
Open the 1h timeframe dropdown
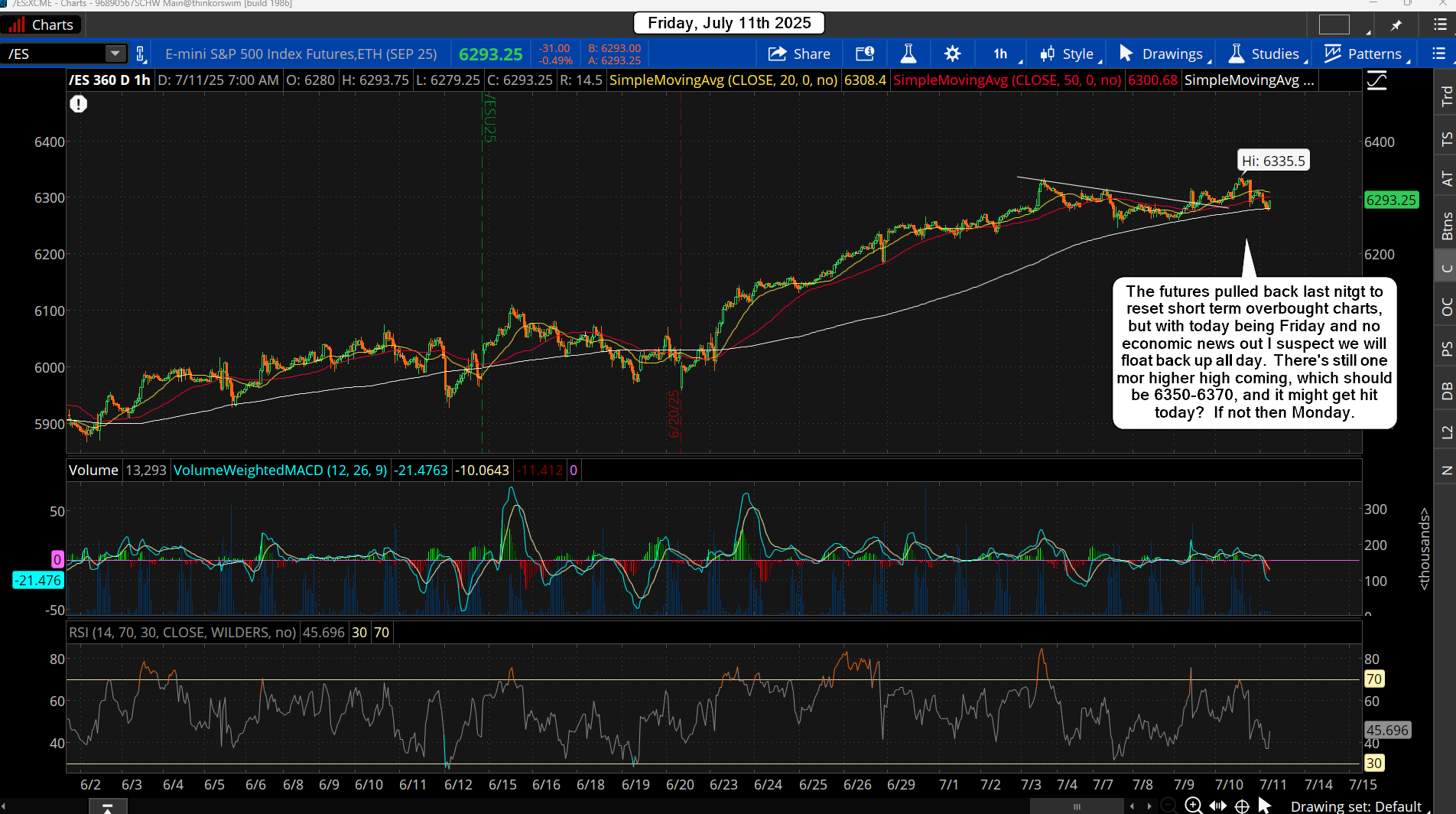pyautogui.click(x=1006, y=54)
